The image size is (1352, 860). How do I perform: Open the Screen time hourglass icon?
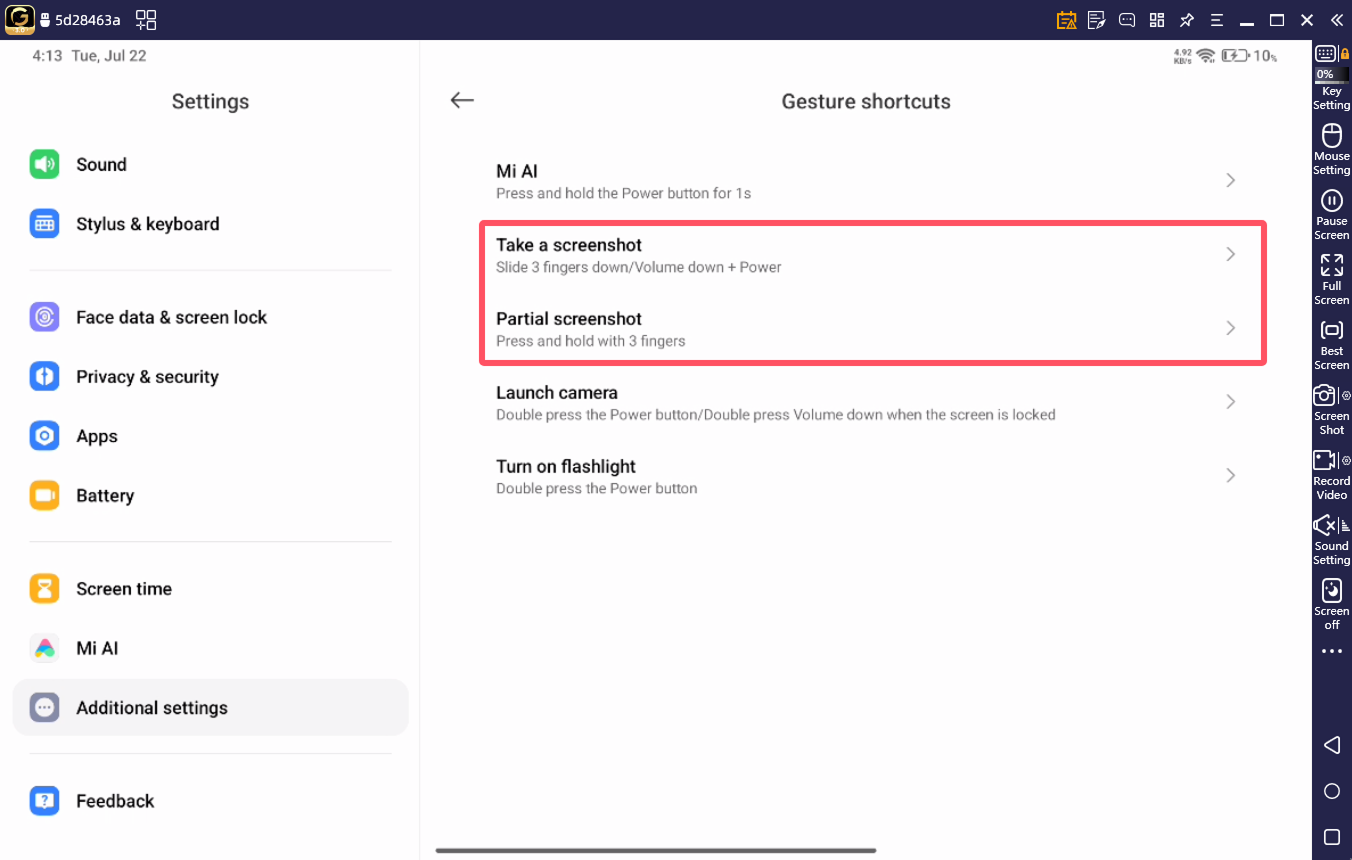44,589
